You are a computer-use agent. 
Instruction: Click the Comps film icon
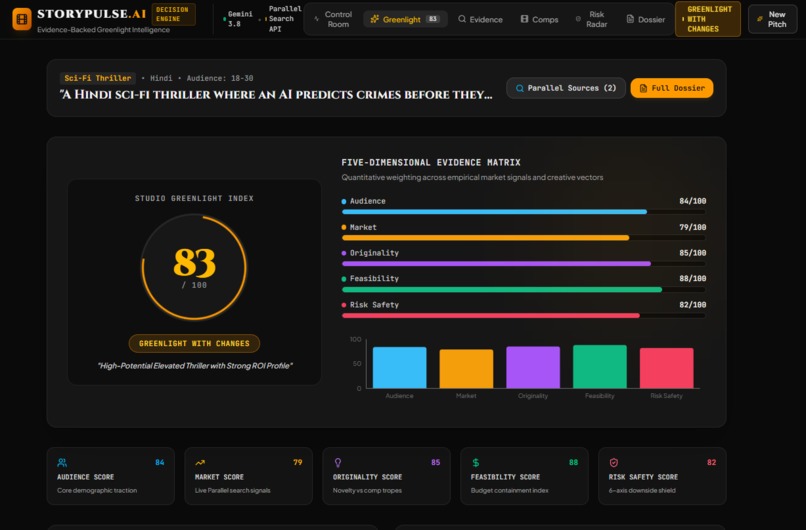[524, 19]
